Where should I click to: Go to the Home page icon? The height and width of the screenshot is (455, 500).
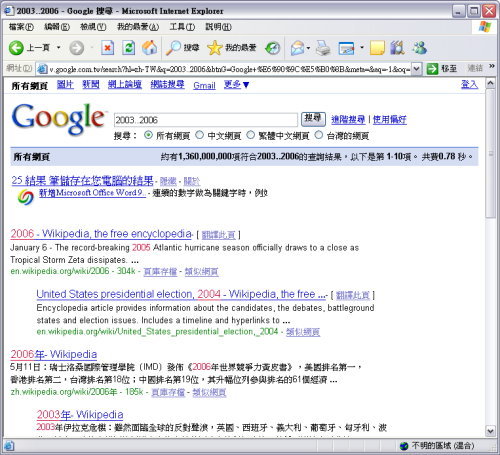(x=149, y=48)
